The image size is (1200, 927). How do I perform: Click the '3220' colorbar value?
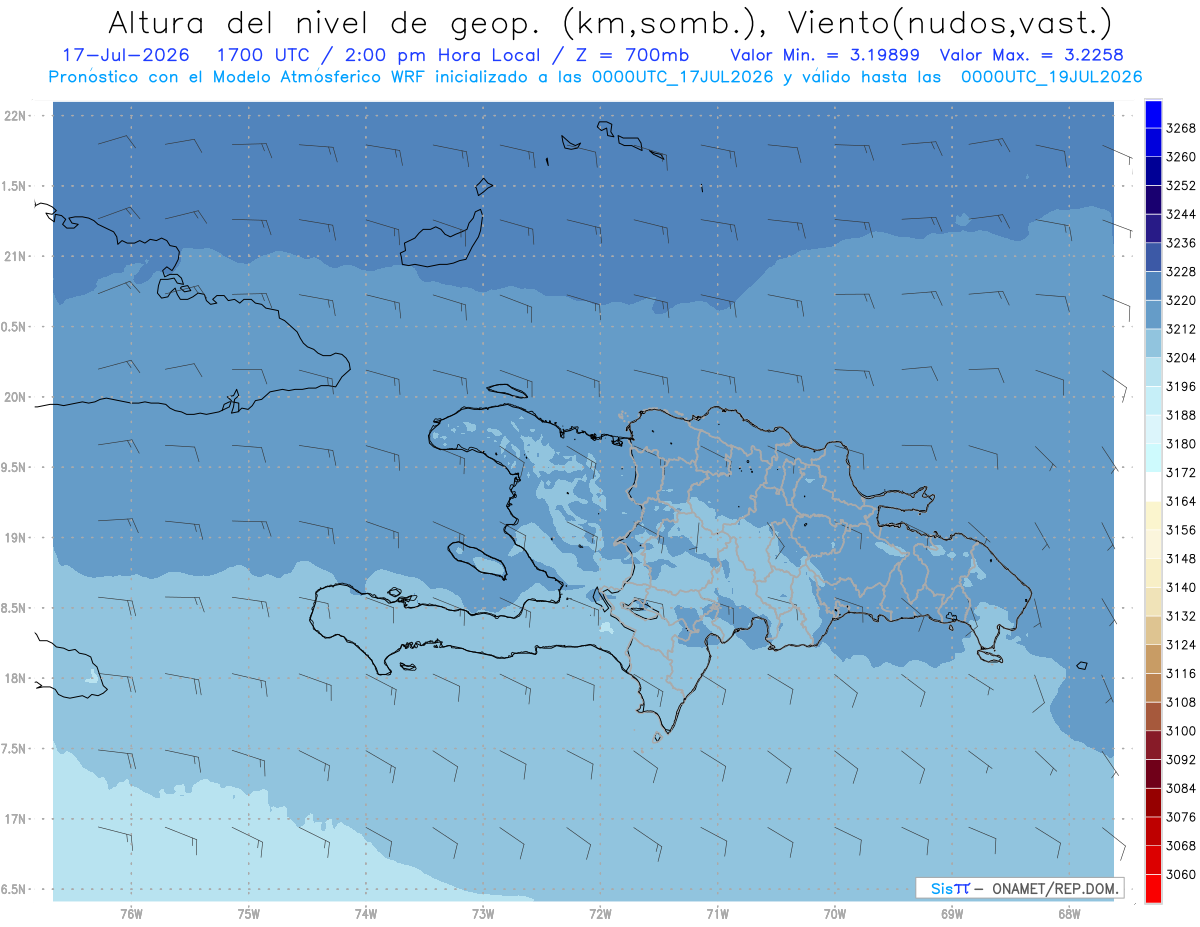(x=1181, y=300)
